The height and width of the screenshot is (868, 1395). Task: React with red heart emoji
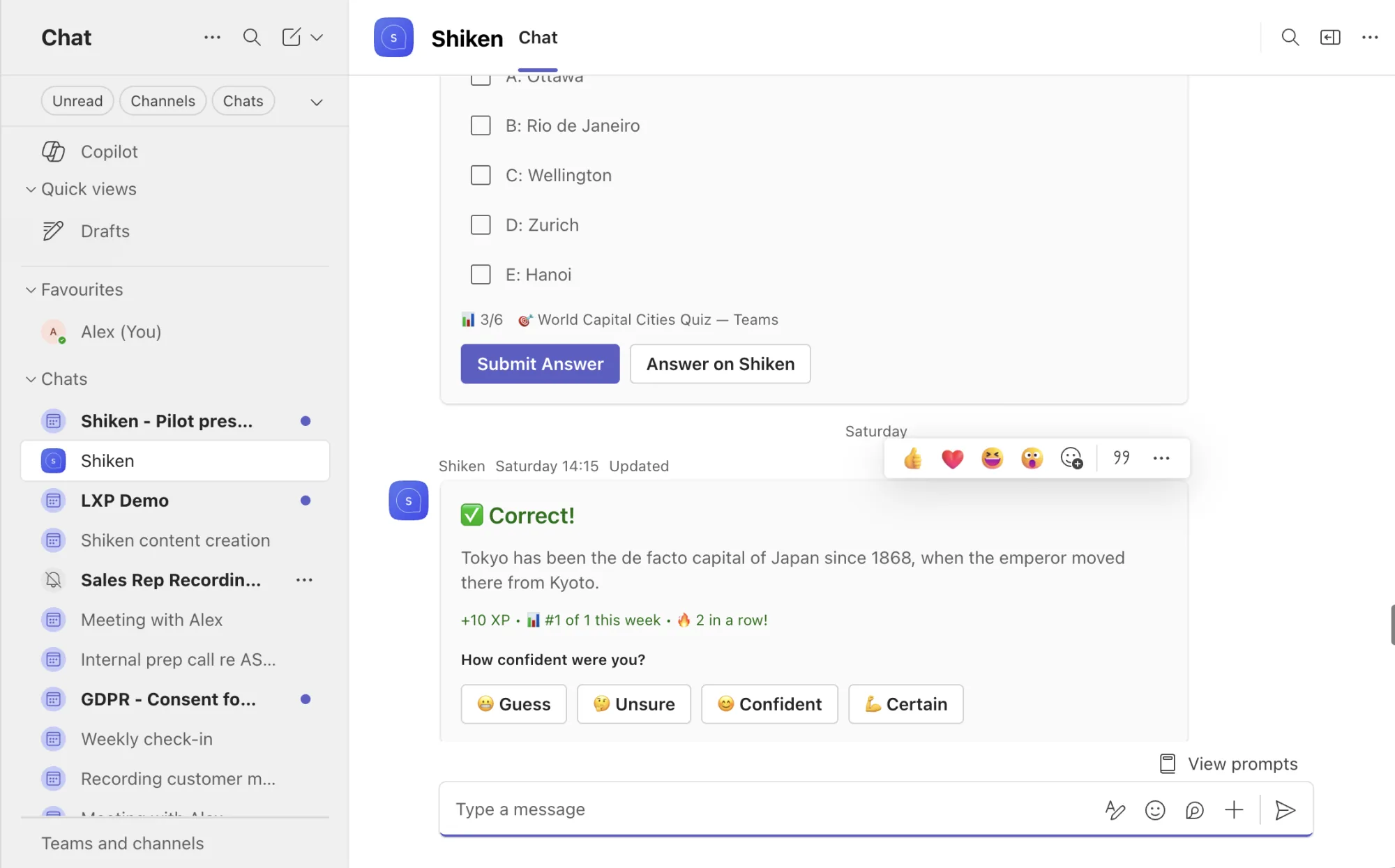[x=952, y=458]
